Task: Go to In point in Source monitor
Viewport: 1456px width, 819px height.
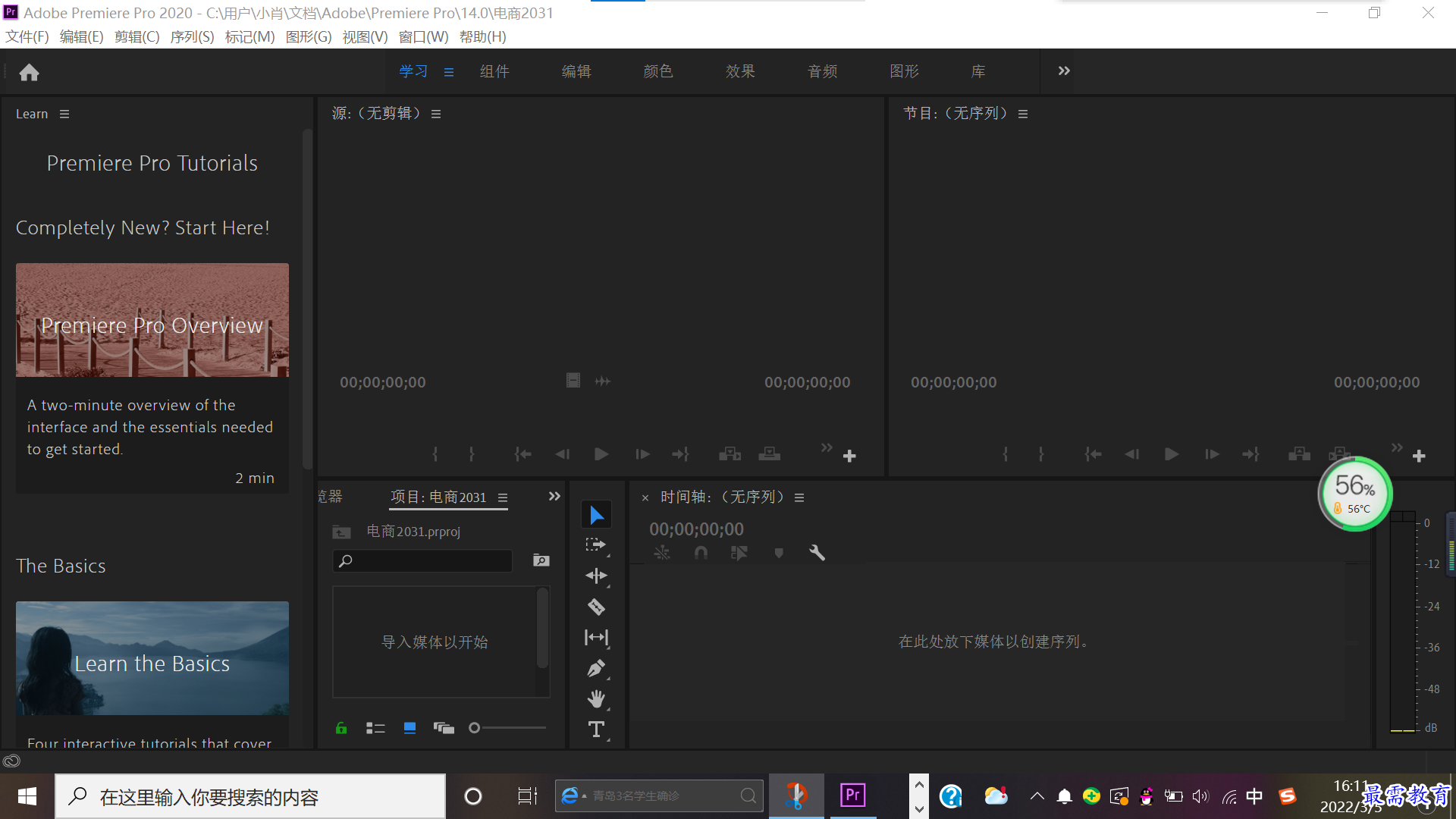Action: click(522, 454)
